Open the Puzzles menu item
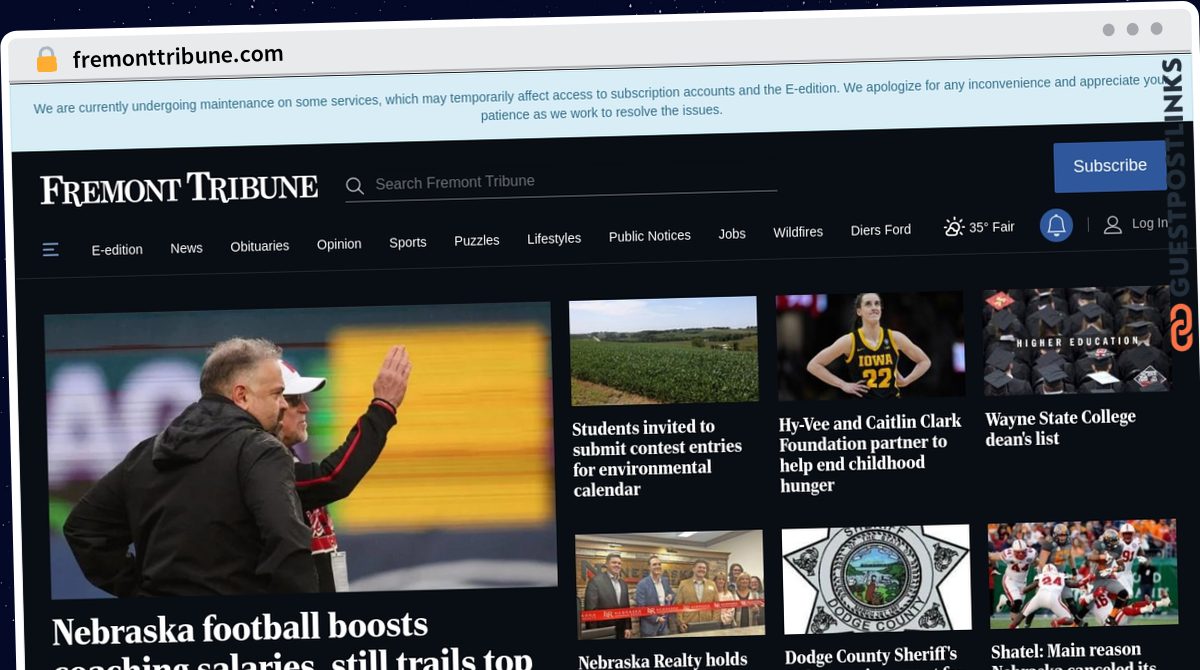1200x670 pixels. tap(477, 241)
